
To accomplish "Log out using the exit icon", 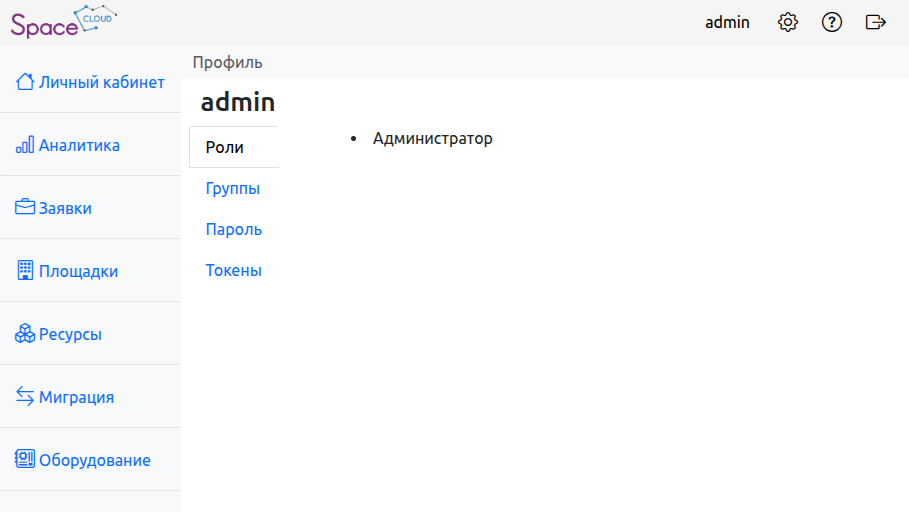I will [x=876, y=22].
